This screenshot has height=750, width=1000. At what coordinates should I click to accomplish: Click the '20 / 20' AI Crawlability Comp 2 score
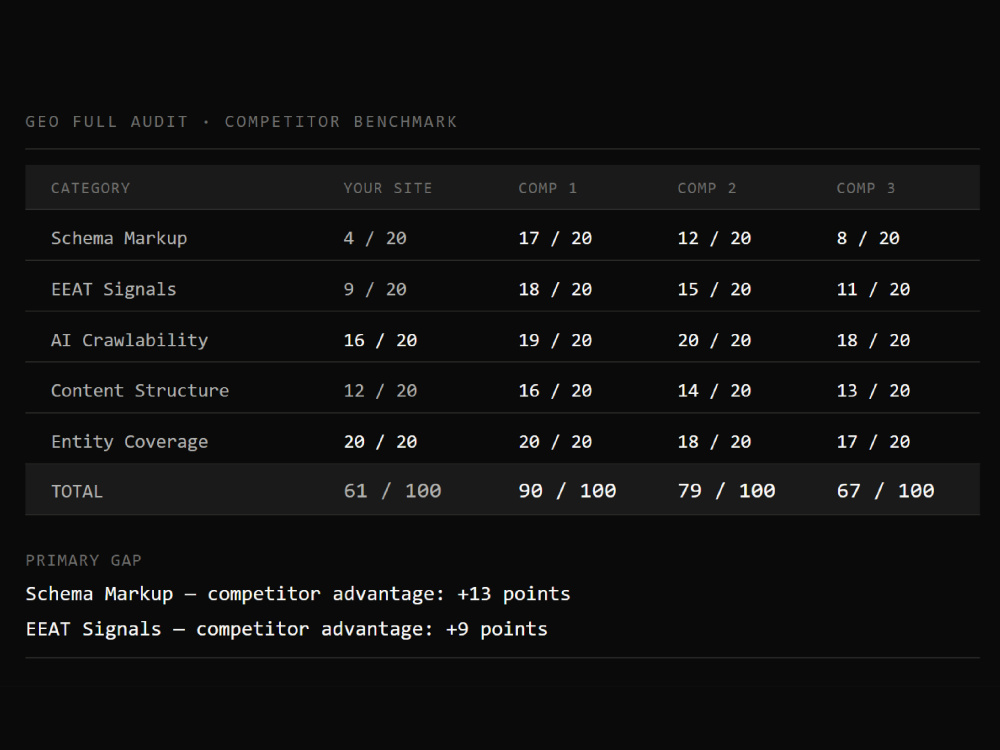click(x=714, y=341)
